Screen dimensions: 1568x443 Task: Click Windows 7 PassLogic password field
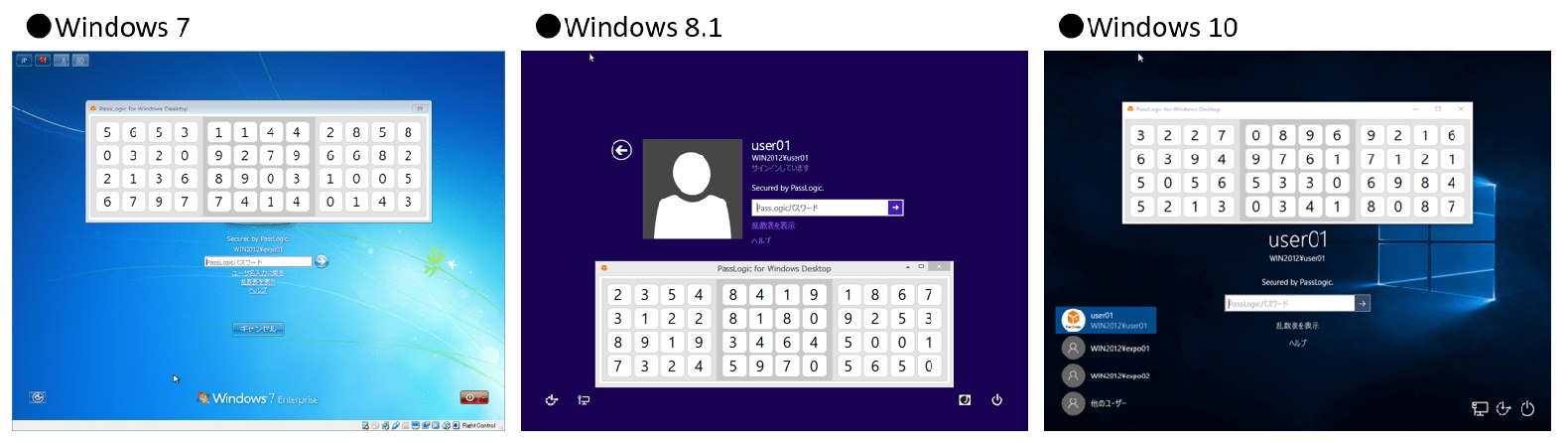[x=258, y=261]
